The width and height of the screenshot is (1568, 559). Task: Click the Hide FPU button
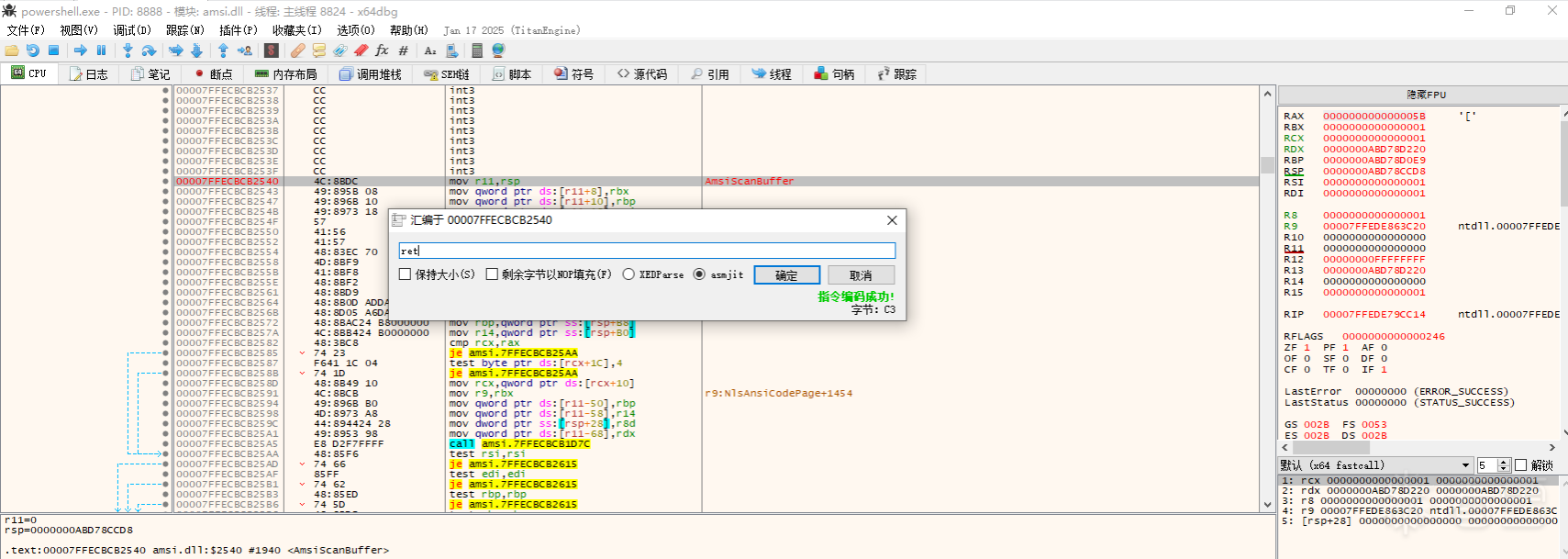[1426, 95]
